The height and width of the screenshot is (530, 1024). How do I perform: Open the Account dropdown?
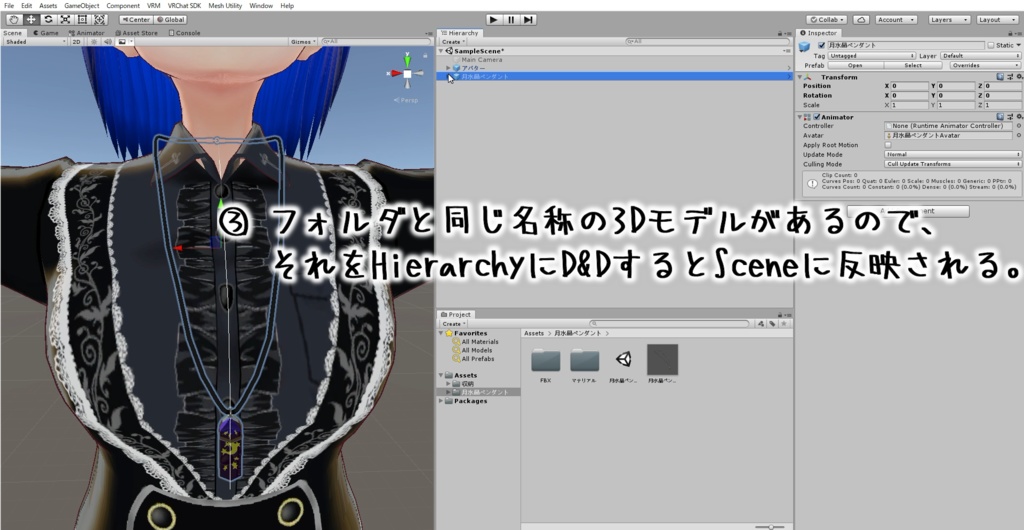896,20
